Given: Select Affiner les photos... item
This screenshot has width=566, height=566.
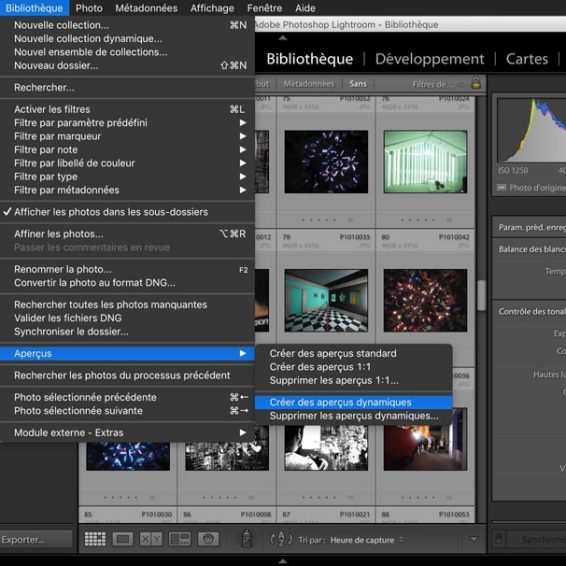Looking at the screenshot, I should [127, 234].
